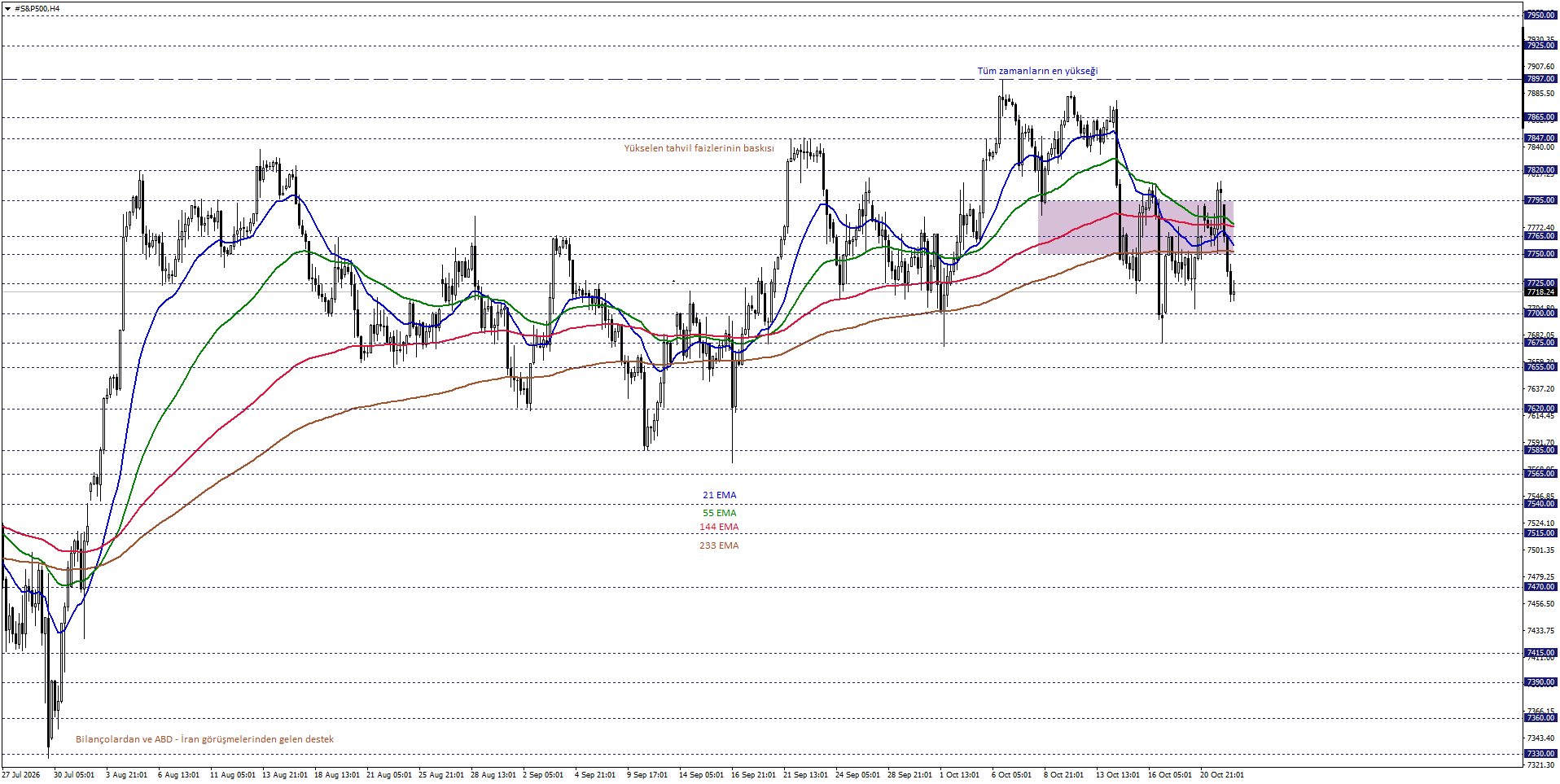
Task: Click the 7415.00 price level tag
Action: click(1540, 653)
